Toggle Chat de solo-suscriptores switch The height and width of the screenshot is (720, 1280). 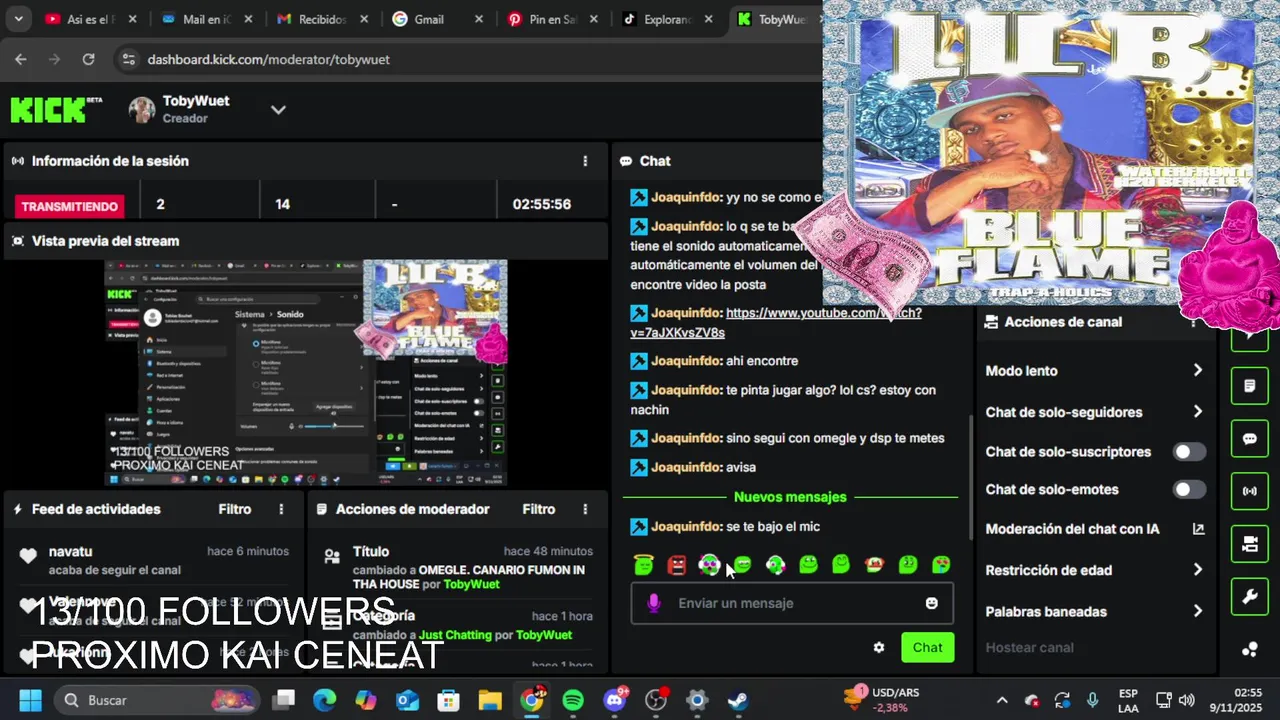click(x=1189, y=452)
